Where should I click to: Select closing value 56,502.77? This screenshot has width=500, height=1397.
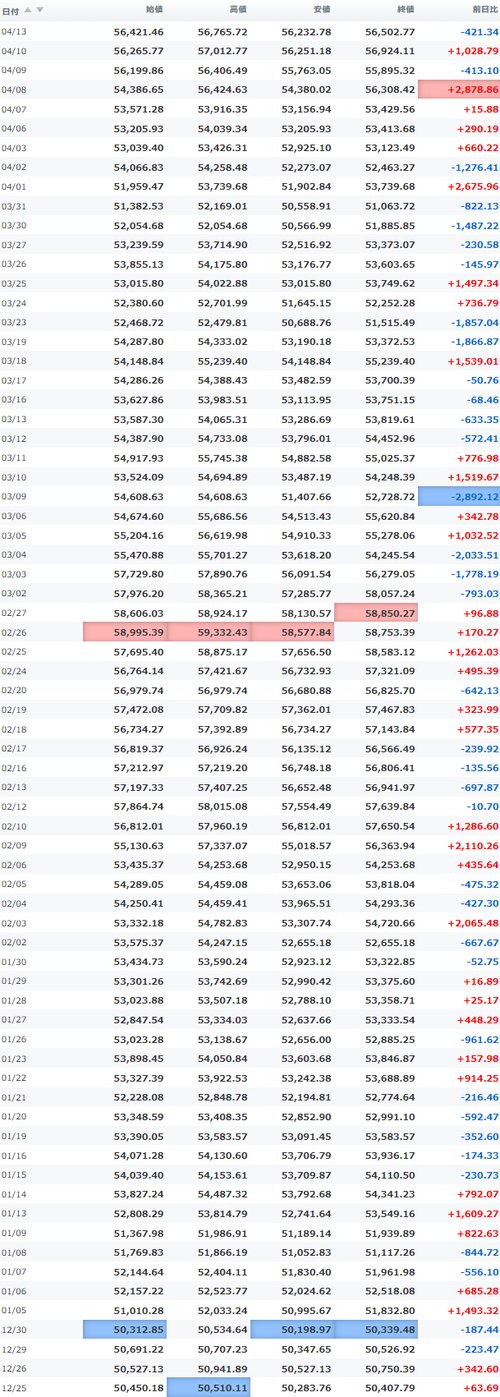(x=390, y=32)
